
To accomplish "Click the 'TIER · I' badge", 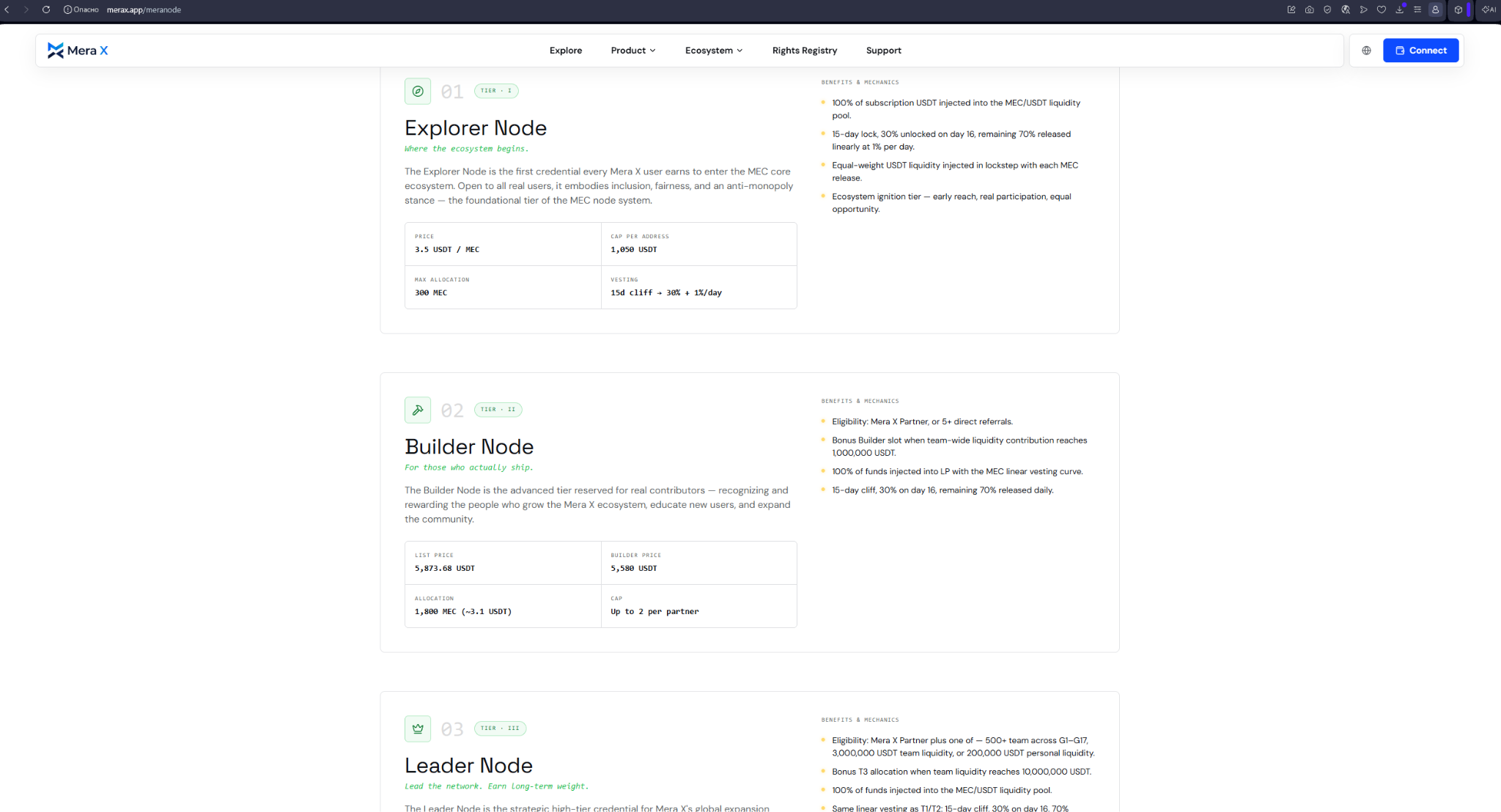I will [x=496, y=91].
